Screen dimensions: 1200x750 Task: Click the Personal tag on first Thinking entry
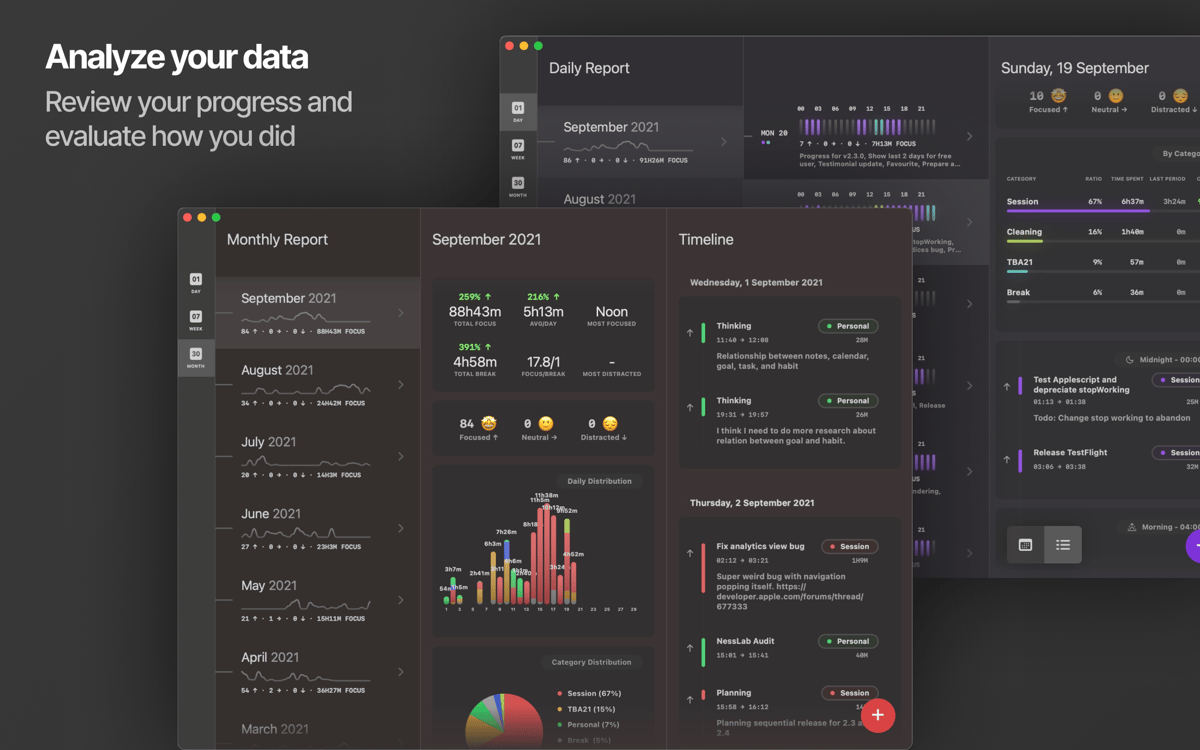pyautogui.click(x=848, y=326)
